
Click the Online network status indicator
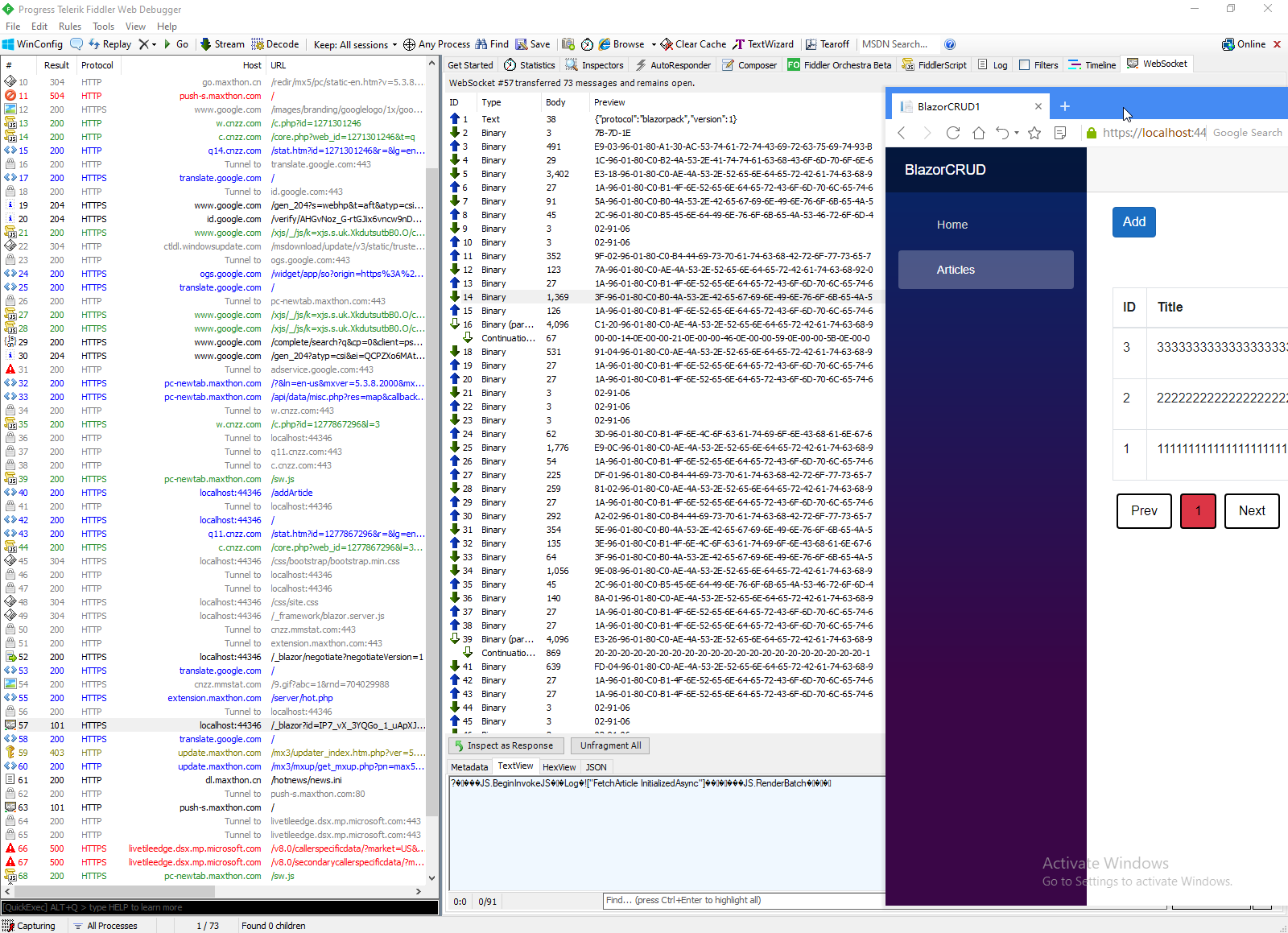1244,44
